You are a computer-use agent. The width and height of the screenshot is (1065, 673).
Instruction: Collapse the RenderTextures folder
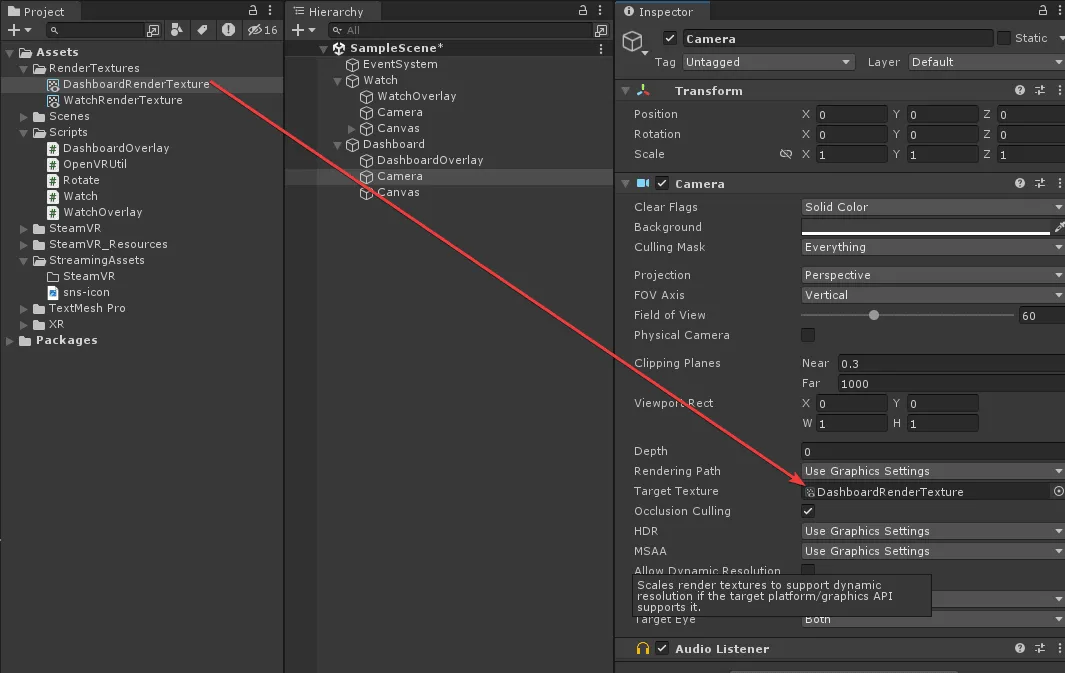tap(24, 69)
